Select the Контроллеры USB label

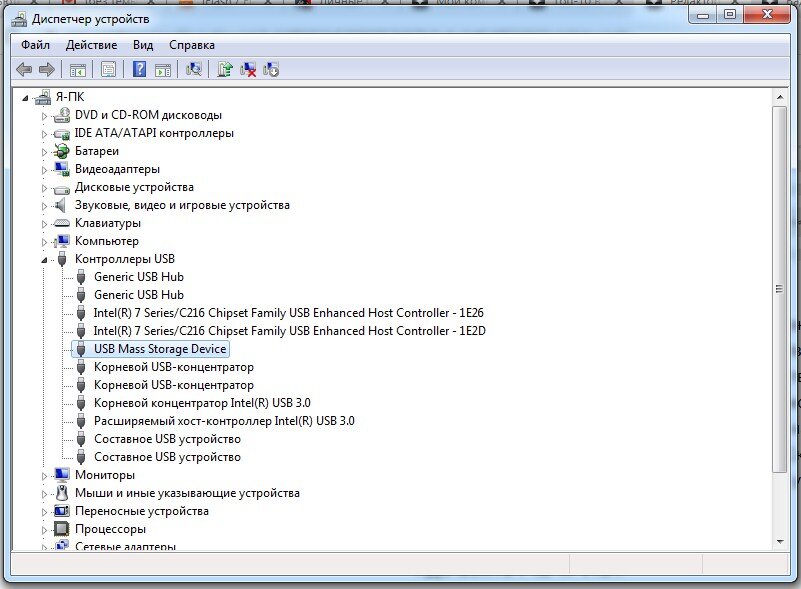pyautogui.click(x=125, y=259)
